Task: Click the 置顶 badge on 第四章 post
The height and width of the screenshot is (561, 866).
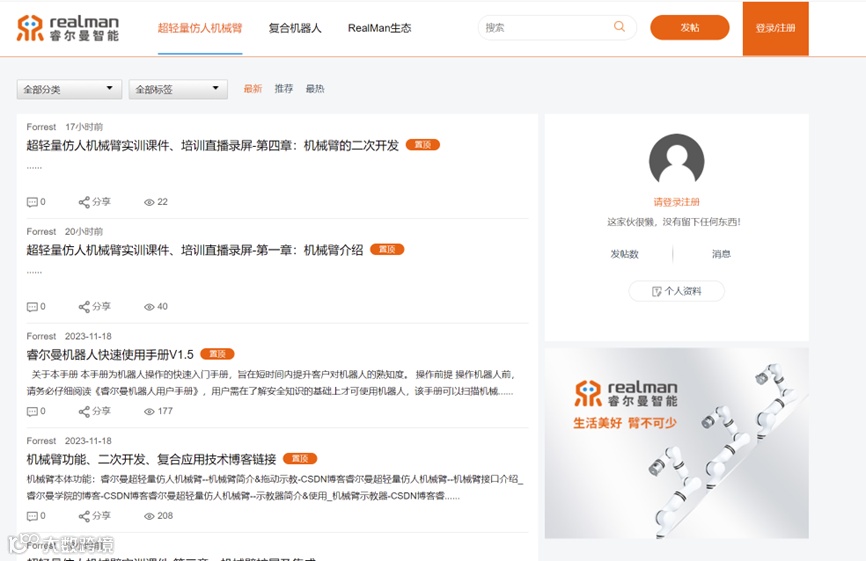Action: pyautogui.click(x=423, y=145)
